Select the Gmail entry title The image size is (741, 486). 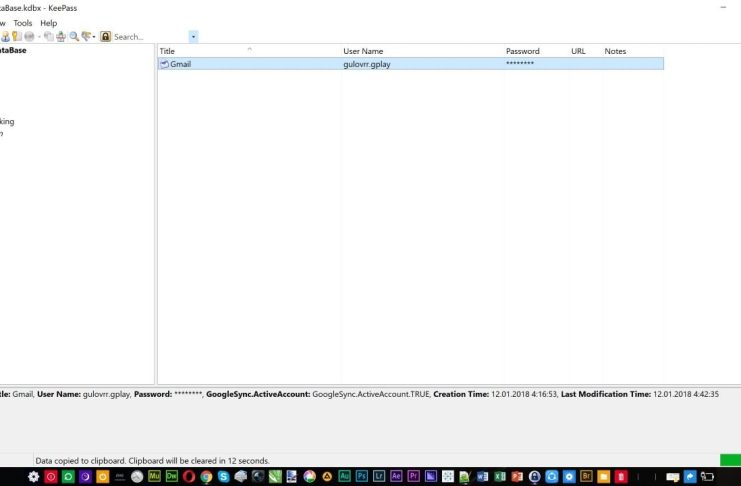[x=181, y=64]
